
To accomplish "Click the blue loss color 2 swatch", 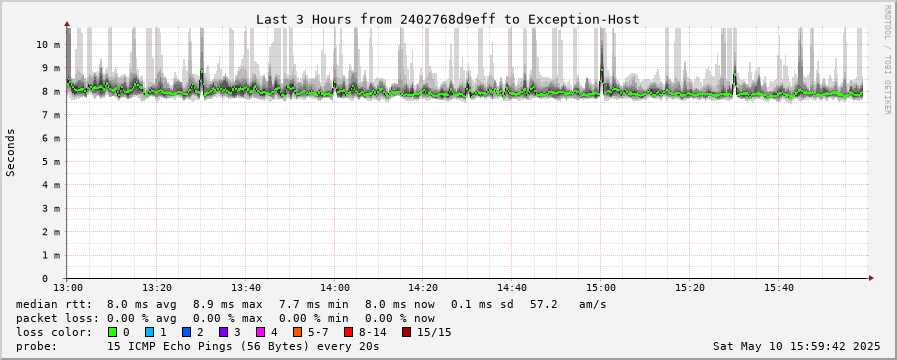I will click(x=186, y=332).
